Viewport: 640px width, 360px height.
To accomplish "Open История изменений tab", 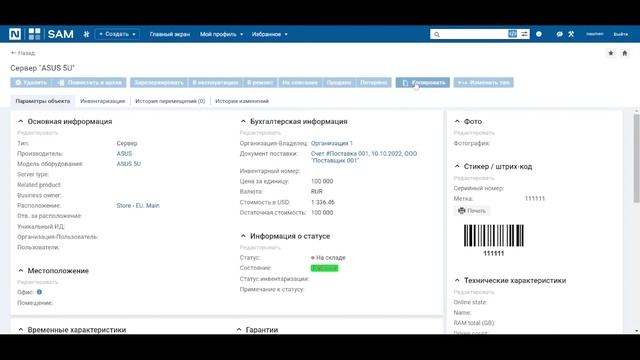I will pyautogui.click(x=242, y=101).
